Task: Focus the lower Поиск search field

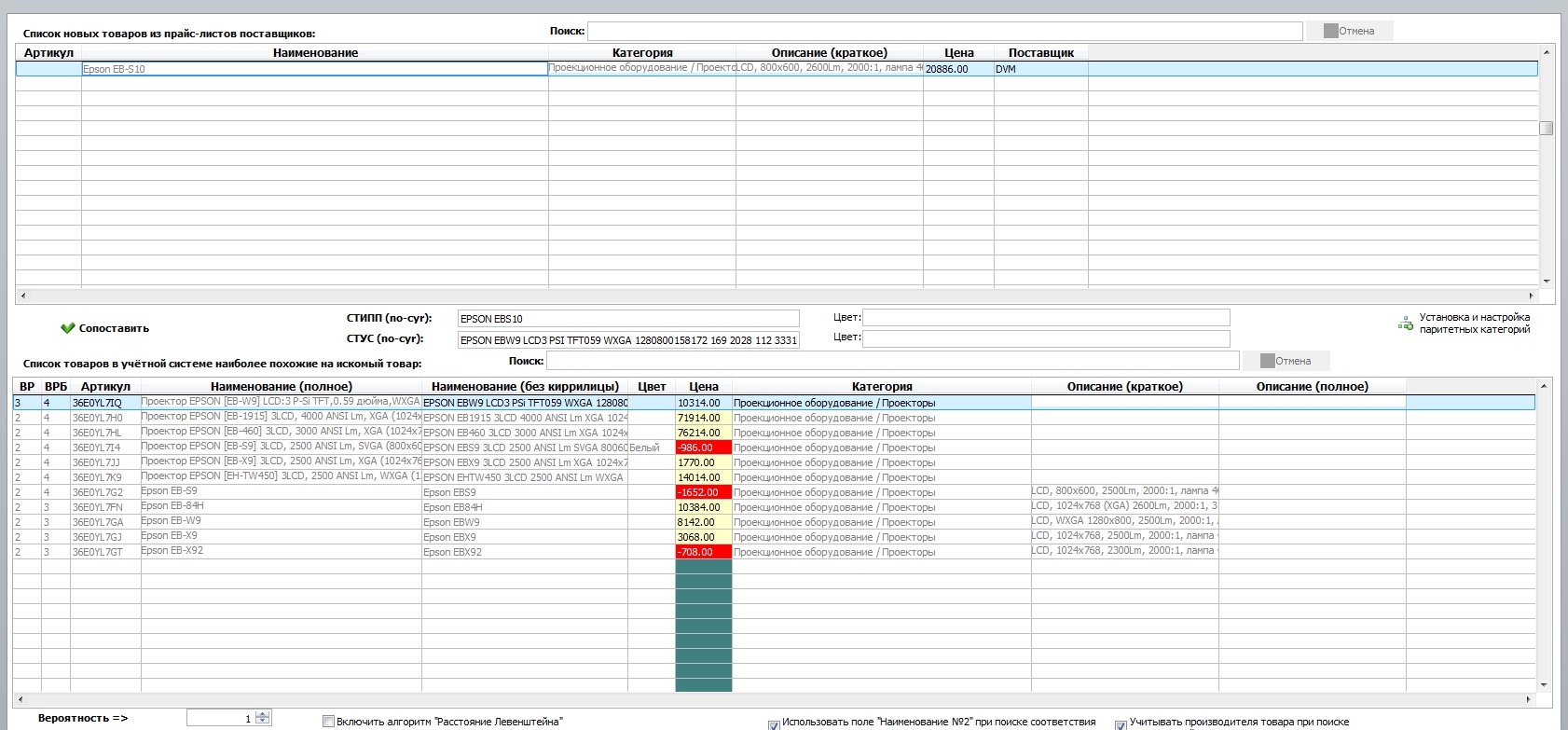Action: (893, 361)
